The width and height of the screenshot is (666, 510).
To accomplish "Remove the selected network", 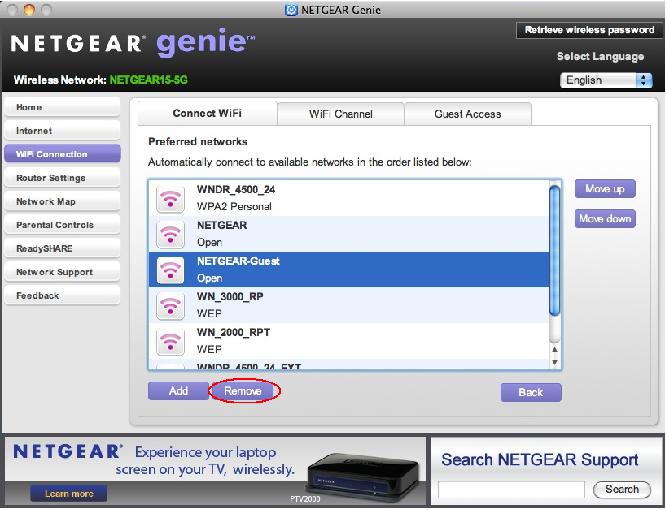I will (243, 391).
